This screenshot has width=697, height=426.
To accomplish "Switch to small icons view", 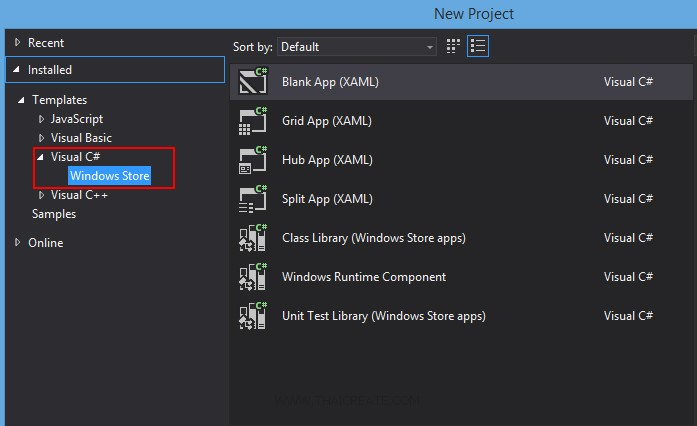I will (453, 46).
